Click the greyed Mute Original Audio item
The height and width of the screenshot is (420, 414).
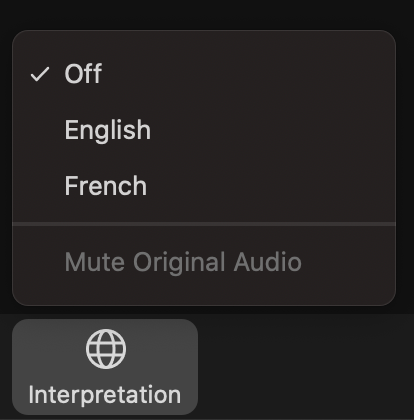click(x=204, y=262)
